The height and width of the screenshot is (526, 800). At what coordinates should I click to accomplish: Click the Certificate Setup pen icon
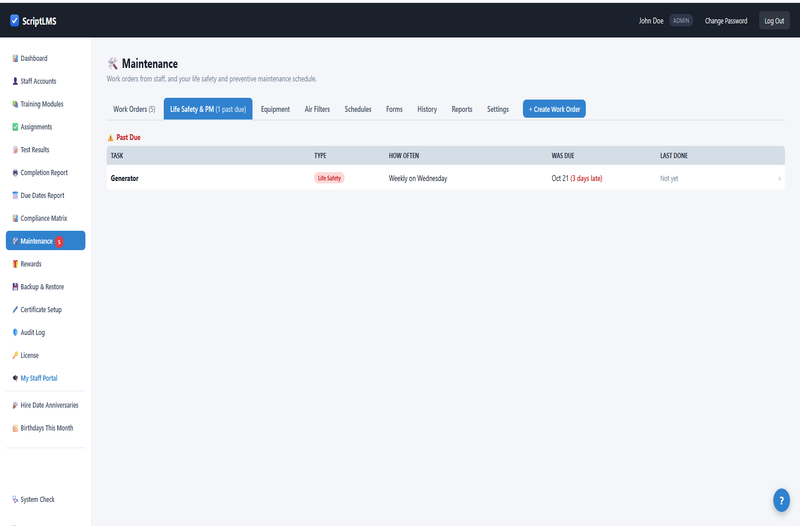(x=15, y=310)
